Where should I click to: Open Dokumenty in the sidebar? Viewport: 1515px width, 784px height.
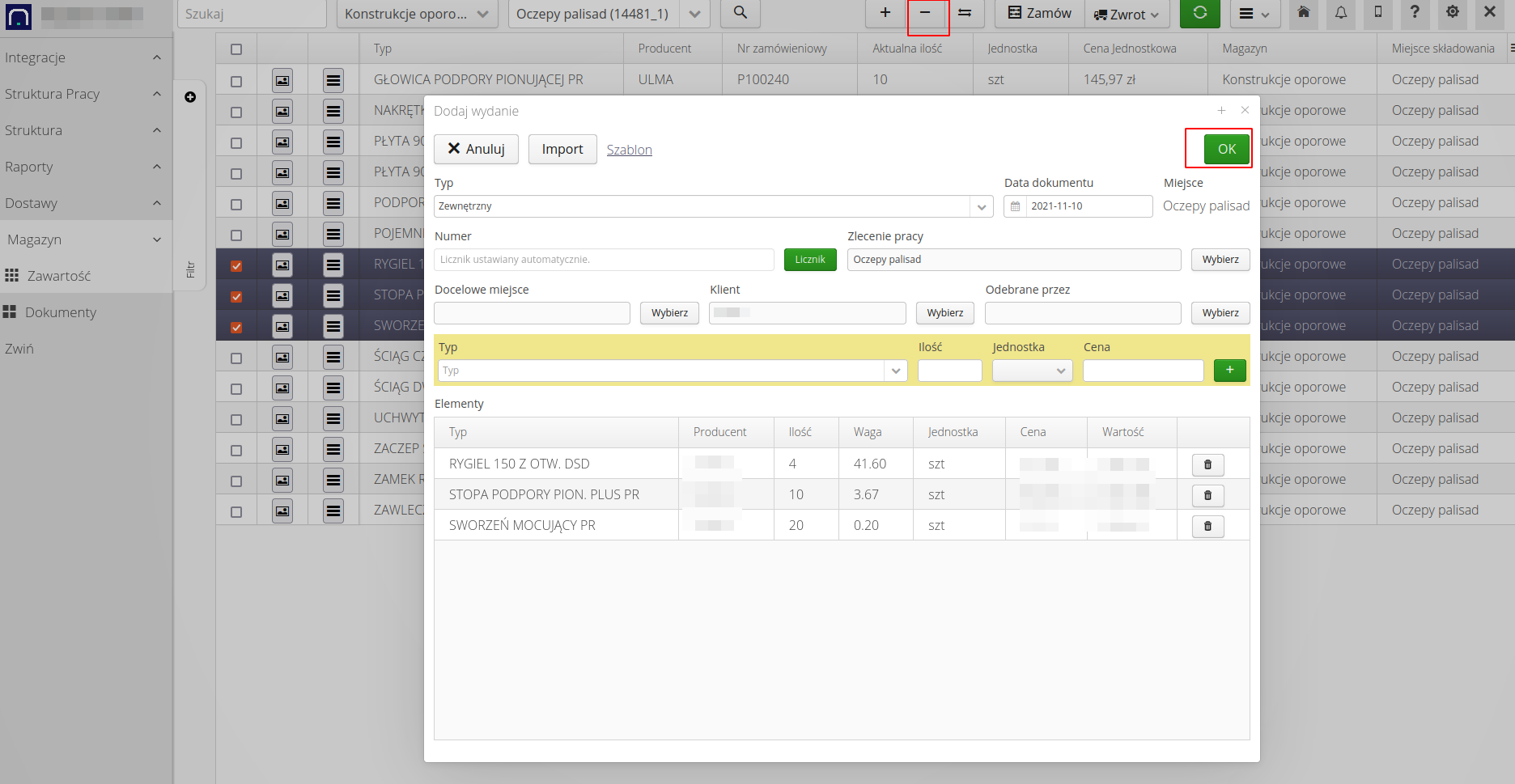60,312
